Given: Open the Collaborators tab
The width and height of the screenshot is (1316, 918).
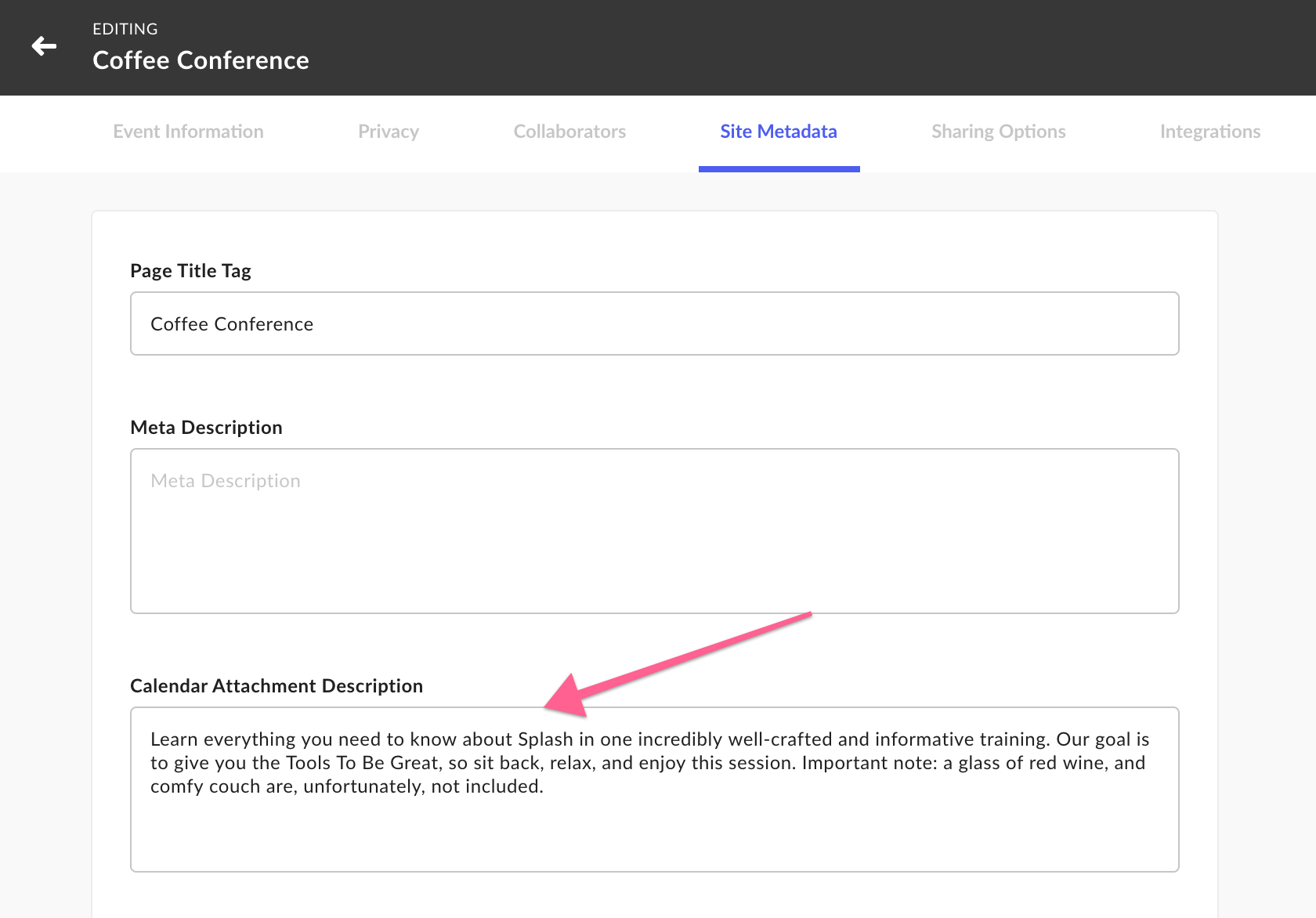Looking at the screenshot, I should 569,132.
